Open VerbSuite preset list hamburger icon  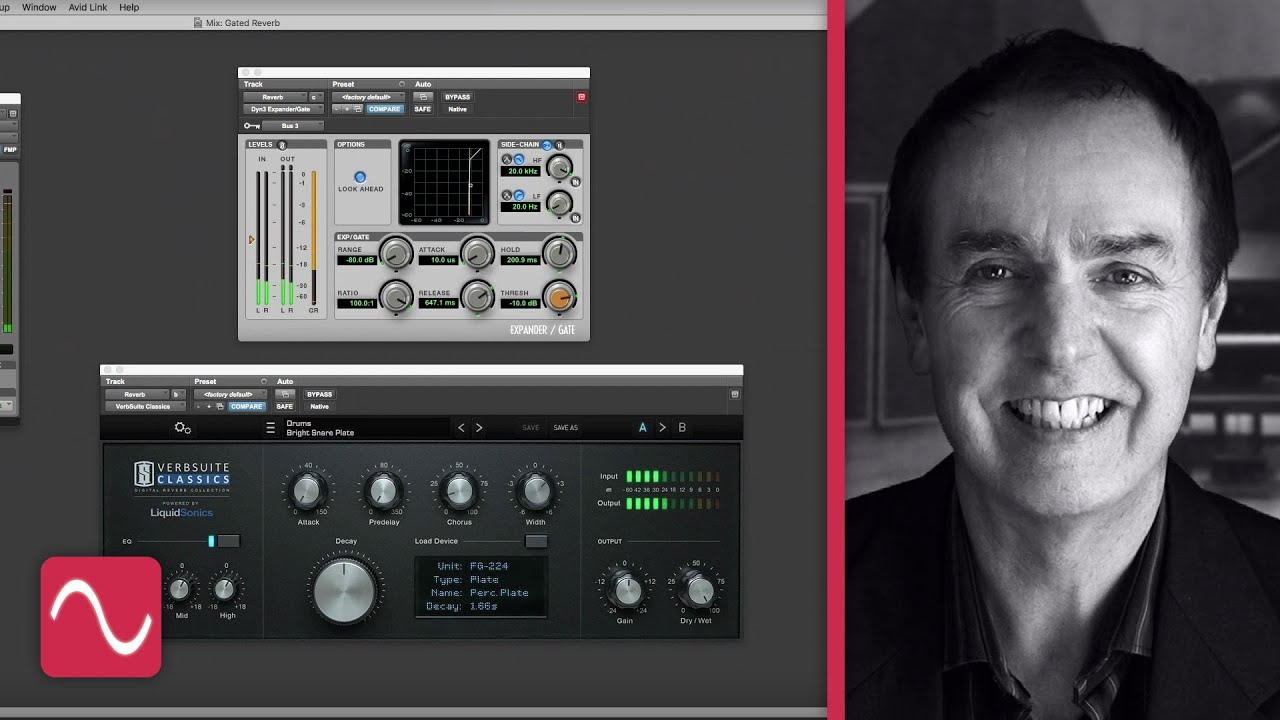[270, 428]
